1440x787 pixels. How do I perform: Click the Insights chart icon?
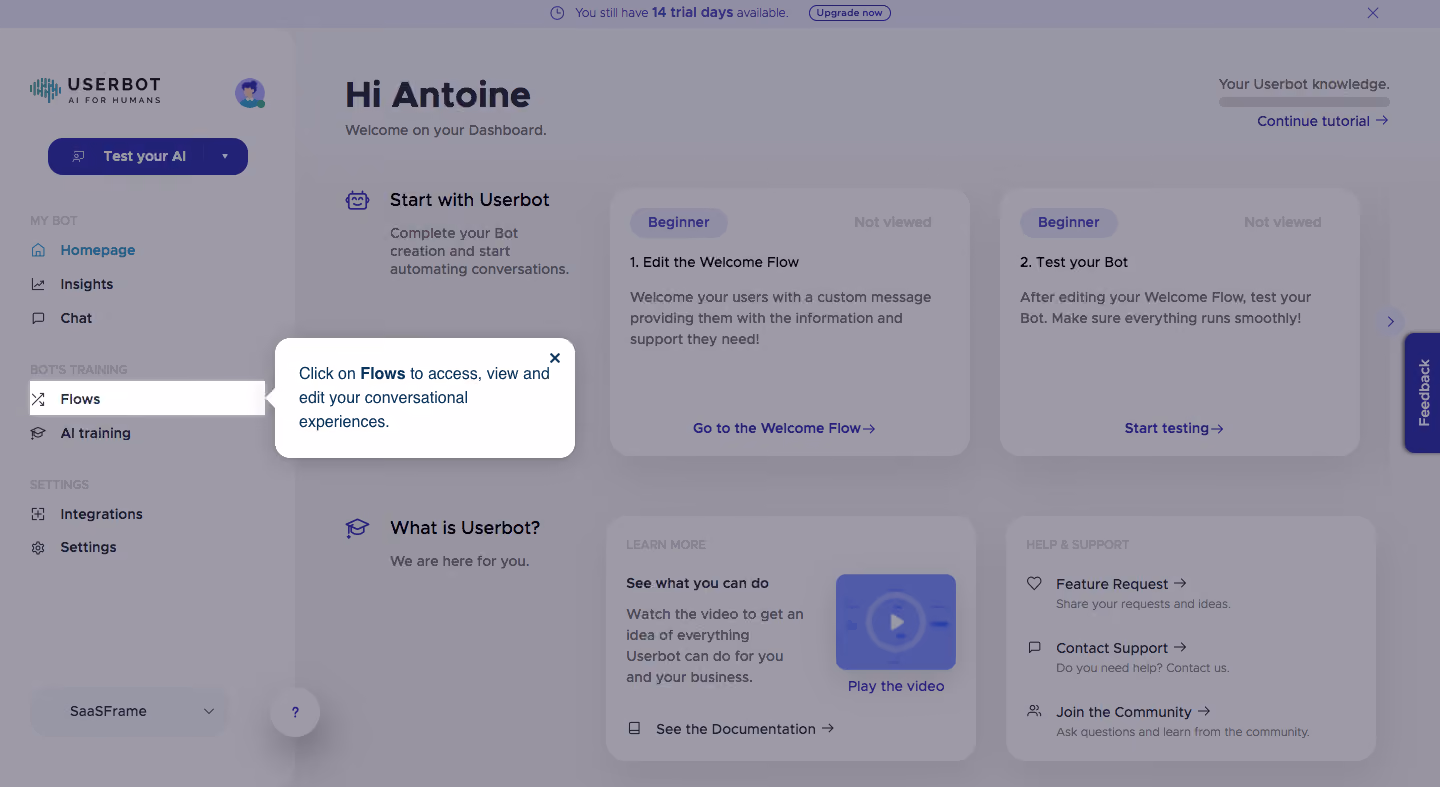(38, 284)
